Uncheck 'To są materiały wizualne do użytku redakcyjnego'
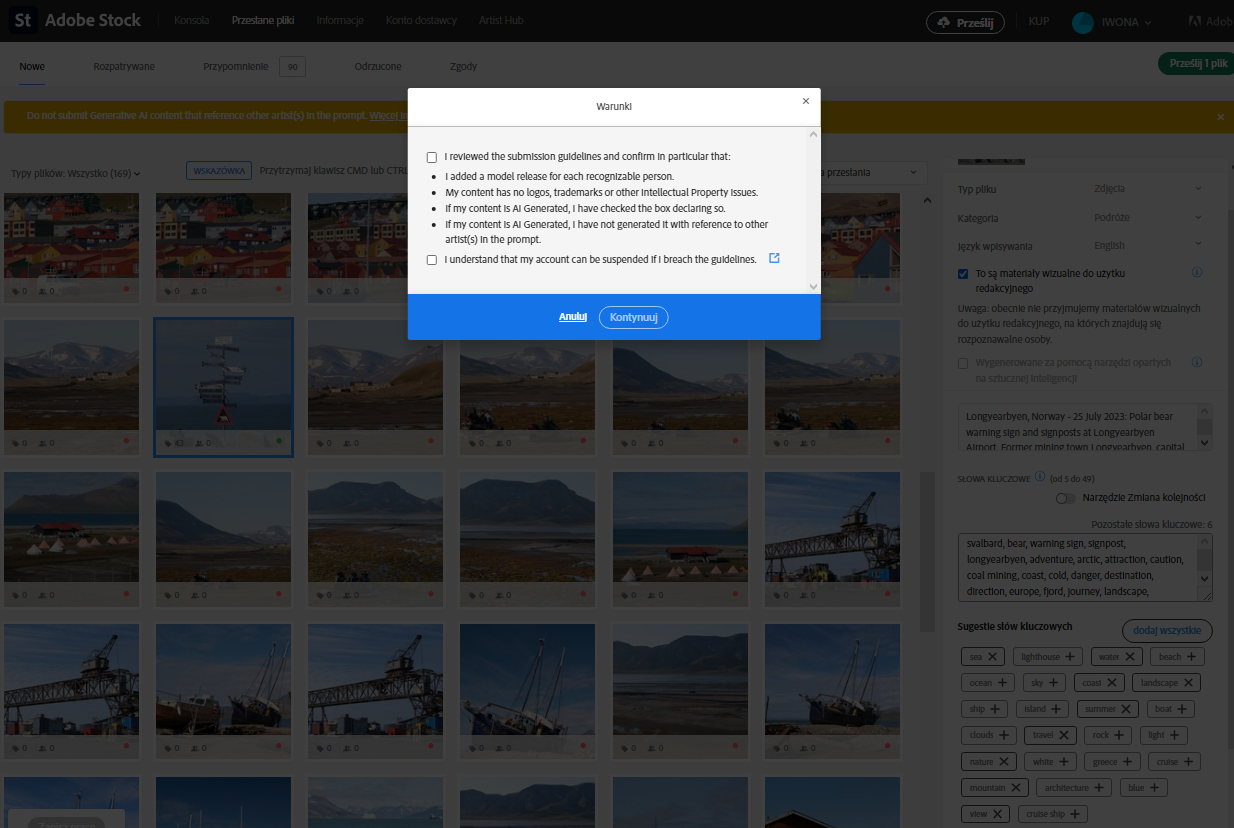Image resolution: width=1234 pixels, height=828 pixels. point(963,272)
